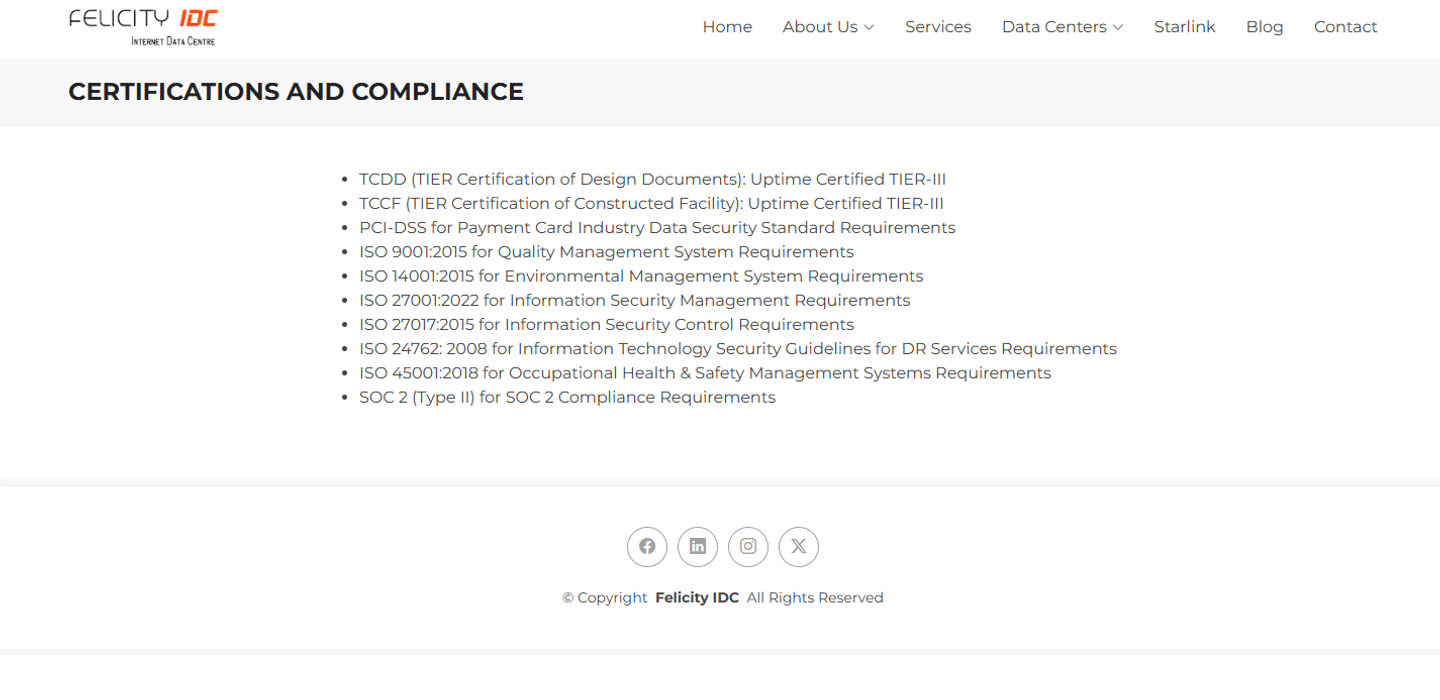Click the SOC 2 (Type II) list entry
The height and width of the screenshot is (700, 1440).
[567, 398]
